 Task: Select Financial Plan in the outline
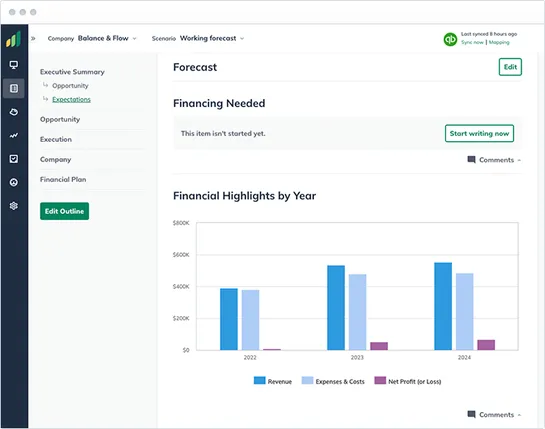coord(63,179)
